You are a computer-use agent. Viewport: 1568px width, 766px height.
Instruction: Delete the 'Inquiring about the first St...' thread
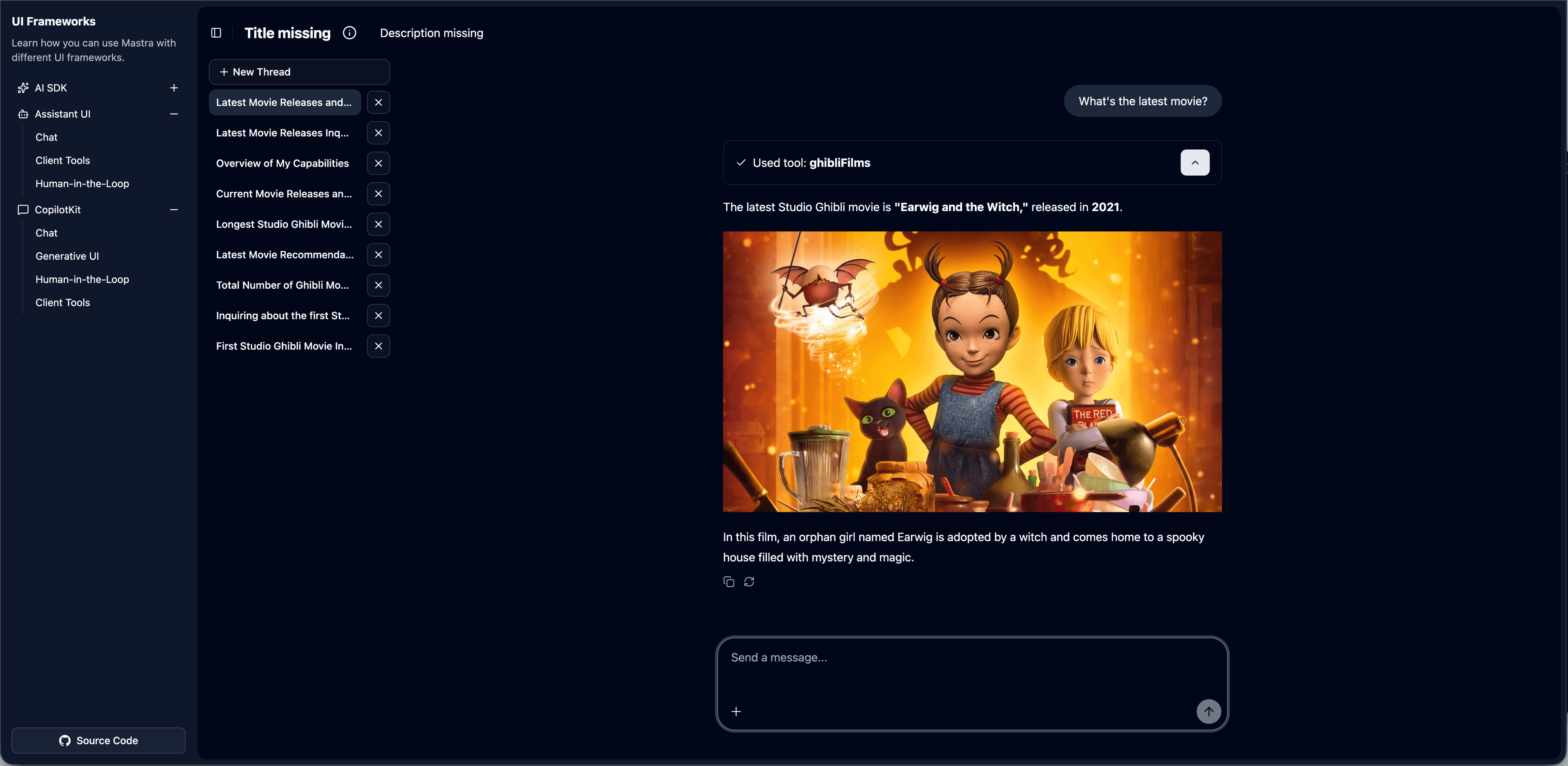point(379,315)
